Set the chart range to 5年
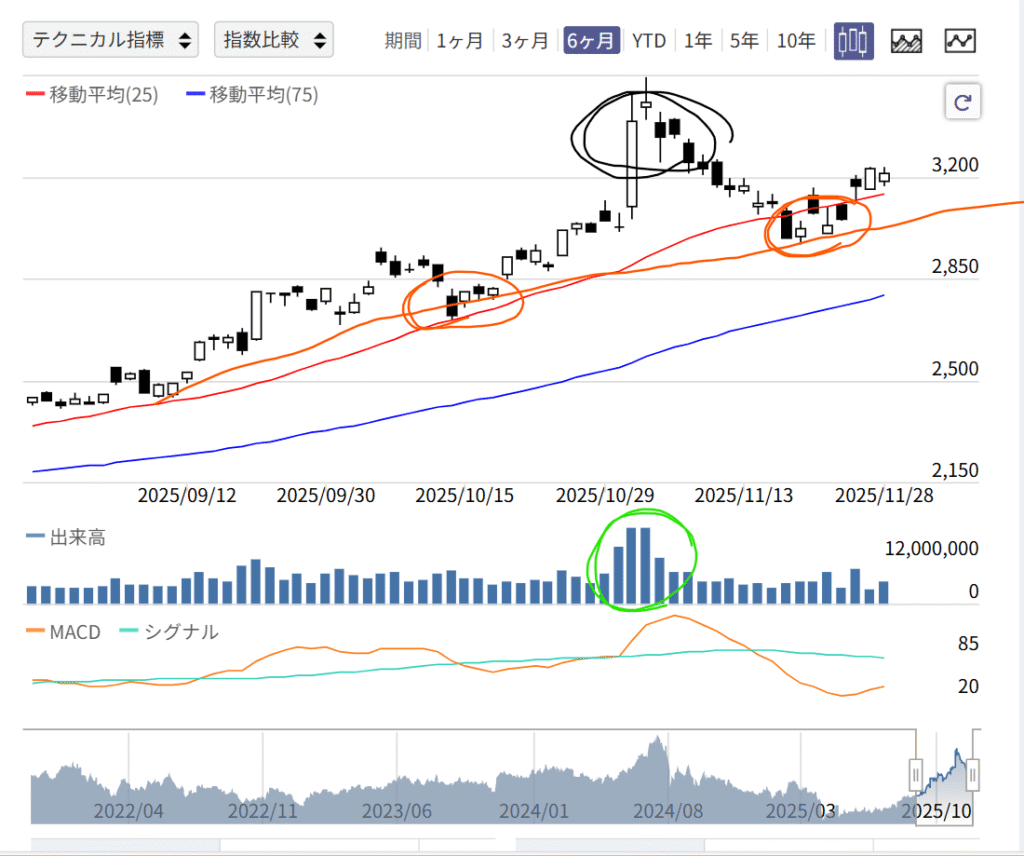The image size is (1024, 856). coord(744,41)
